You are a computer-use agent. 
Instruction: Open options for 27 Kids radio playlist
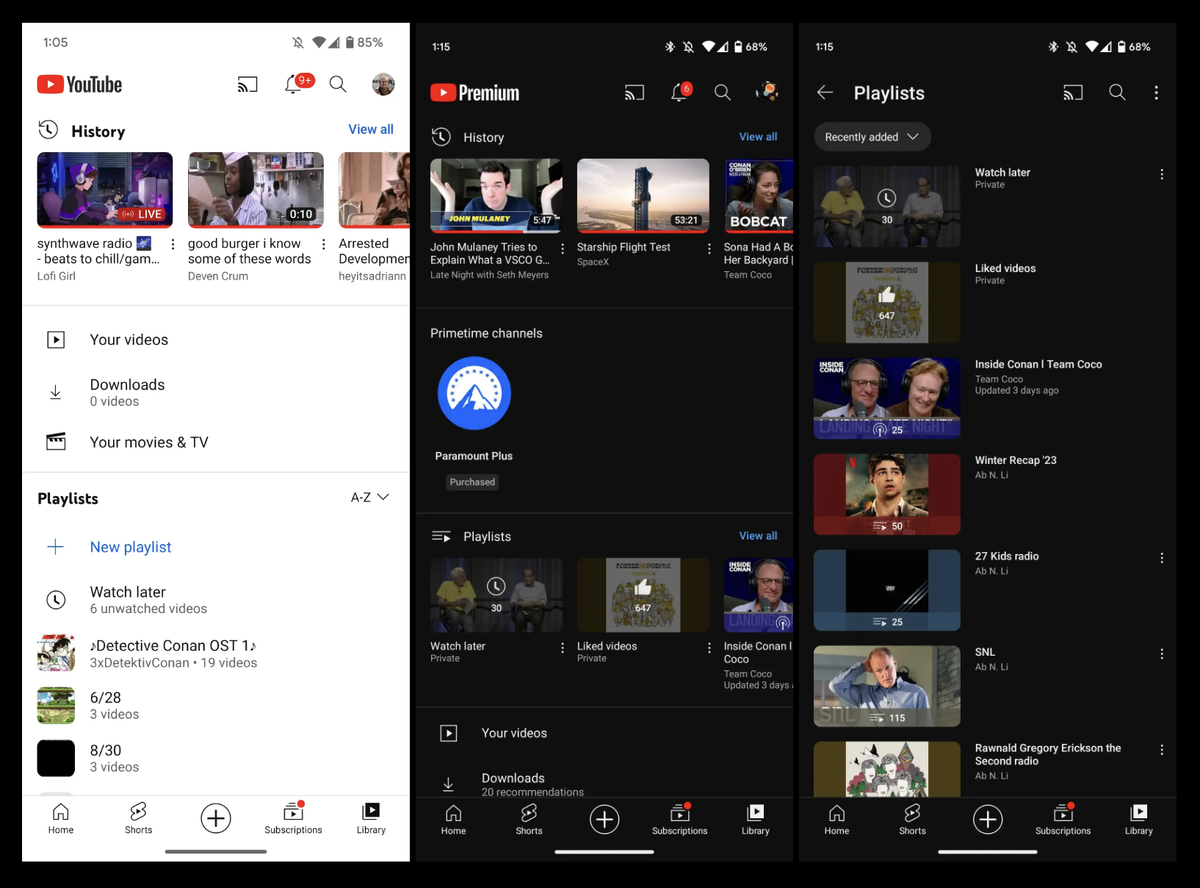(1162, 558)
